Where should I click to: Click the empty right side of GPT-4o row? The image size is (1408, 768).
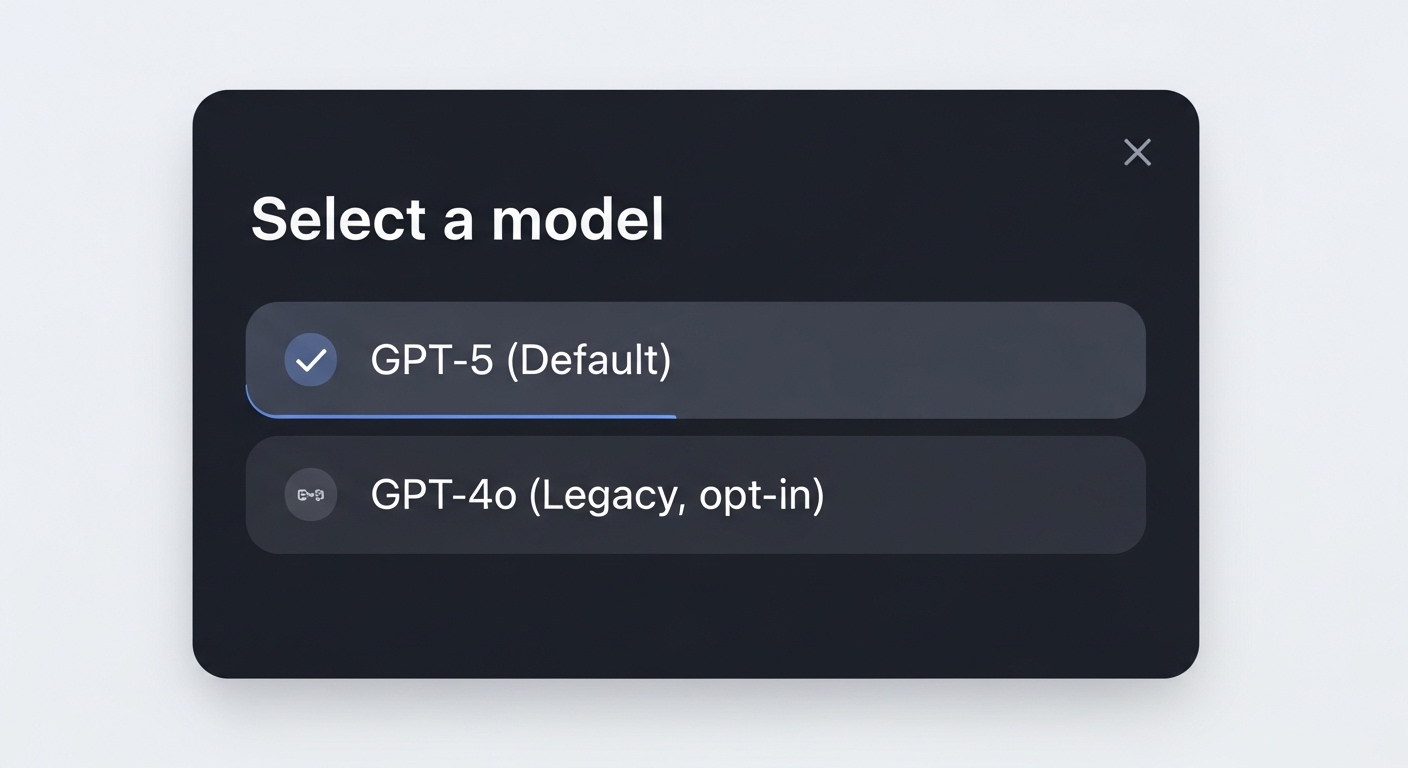pos(1000,495)
